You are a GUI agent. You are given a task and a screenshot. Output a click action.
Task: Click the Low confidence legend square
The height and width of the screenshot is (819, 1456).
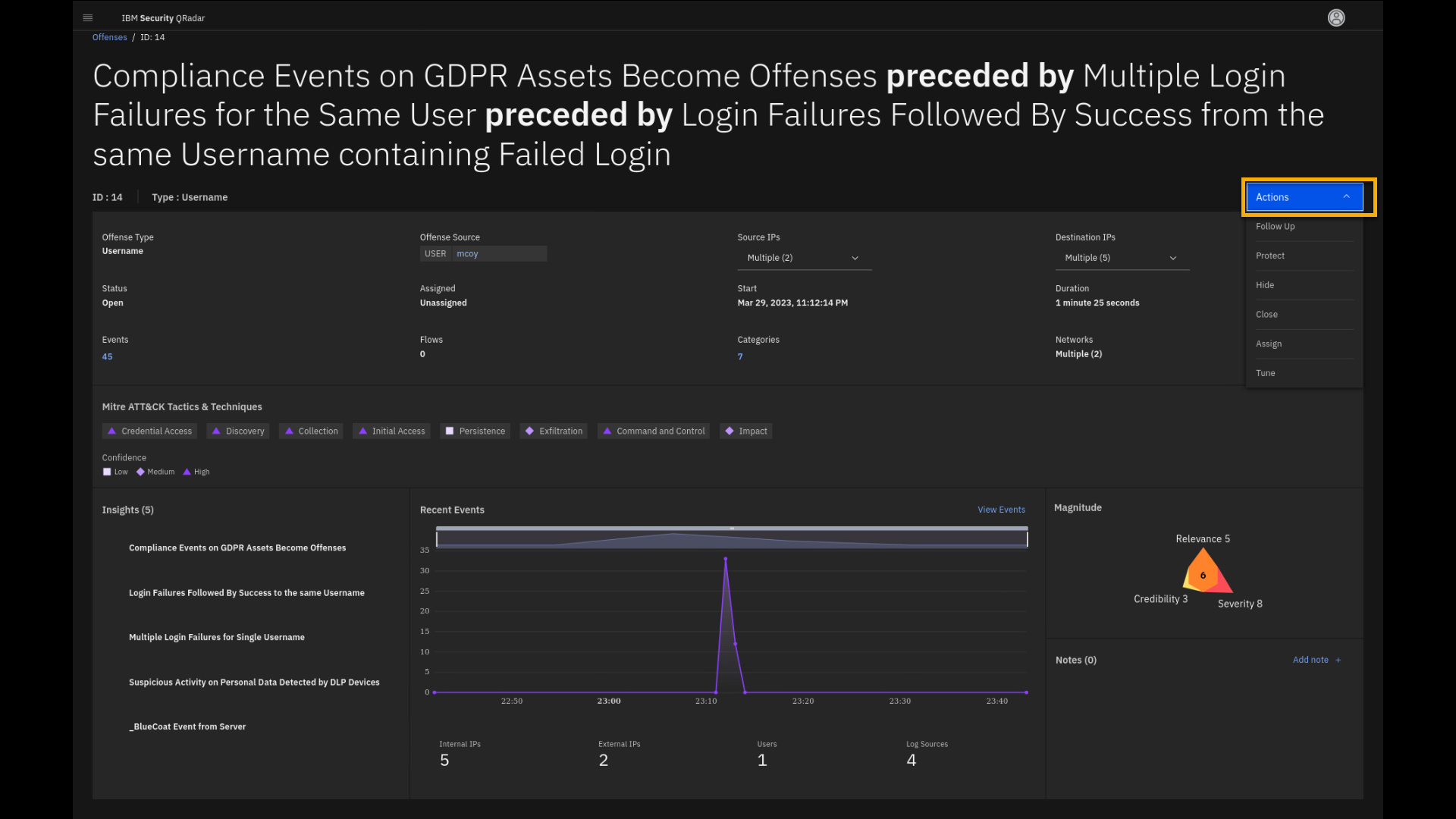tap(107, 472)
